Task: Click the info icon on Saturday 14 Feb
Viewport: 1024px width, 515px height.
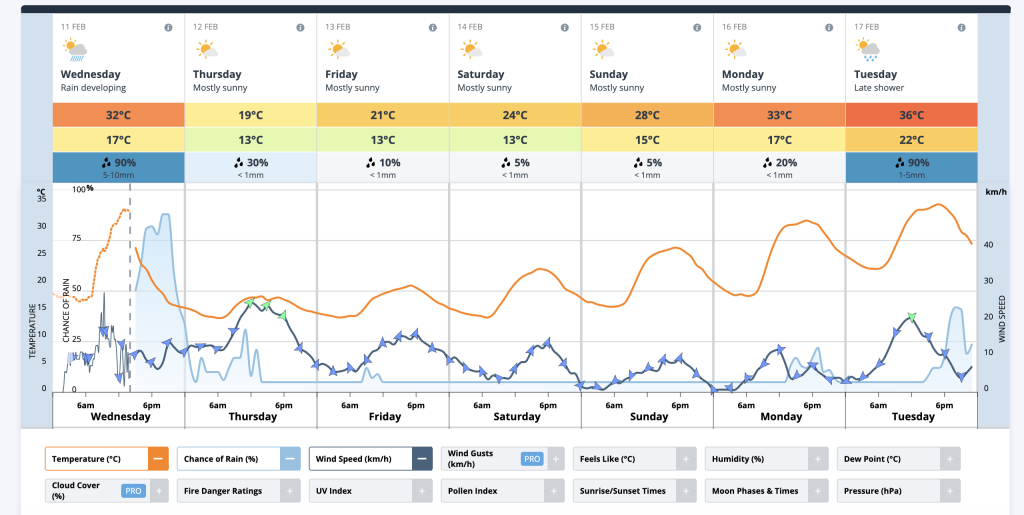Action: (x=565, y=27)
